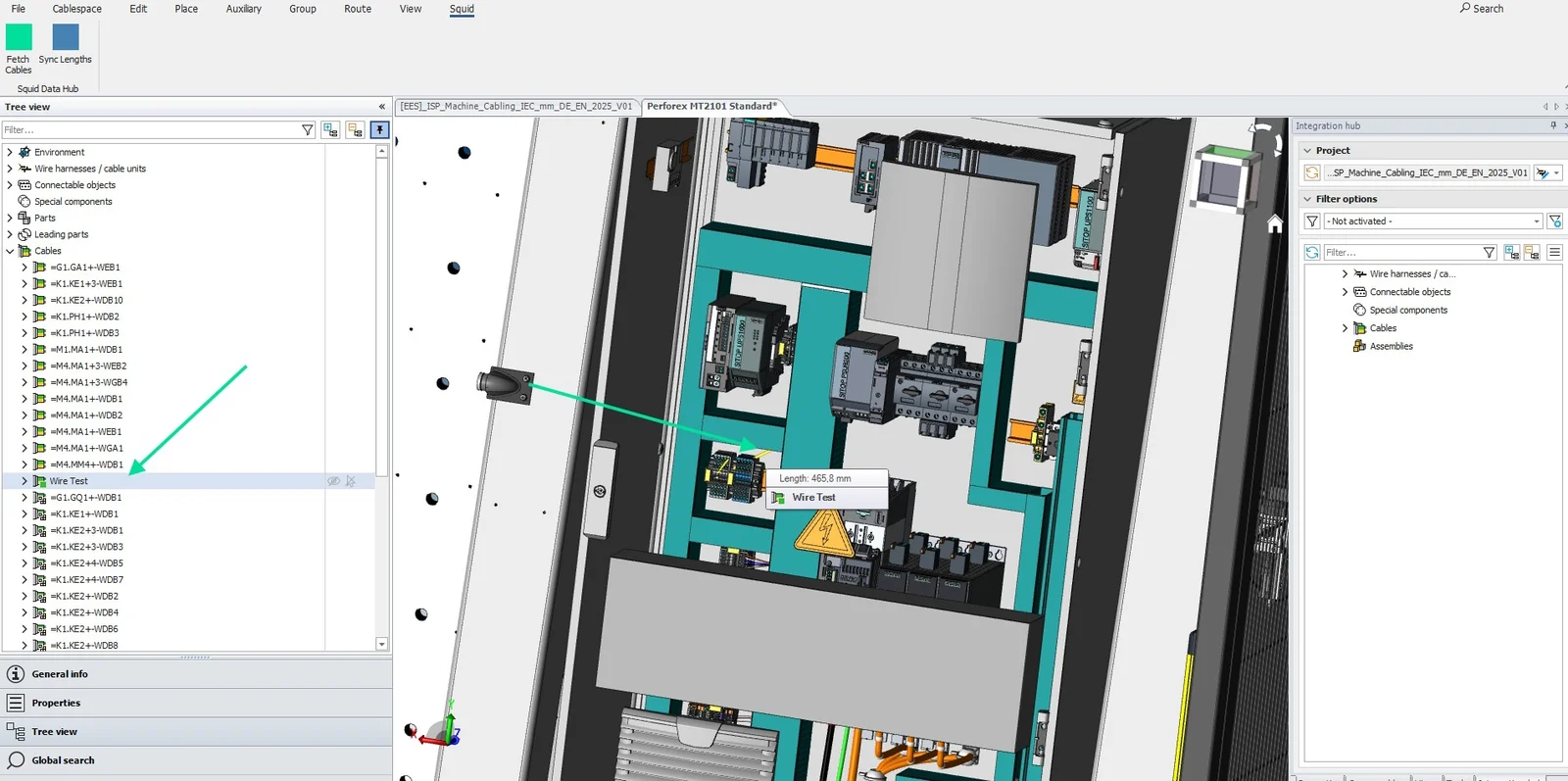Toggle visibility eye for Wire Test row
The image size is (1568, 781).
pos(333,481)
